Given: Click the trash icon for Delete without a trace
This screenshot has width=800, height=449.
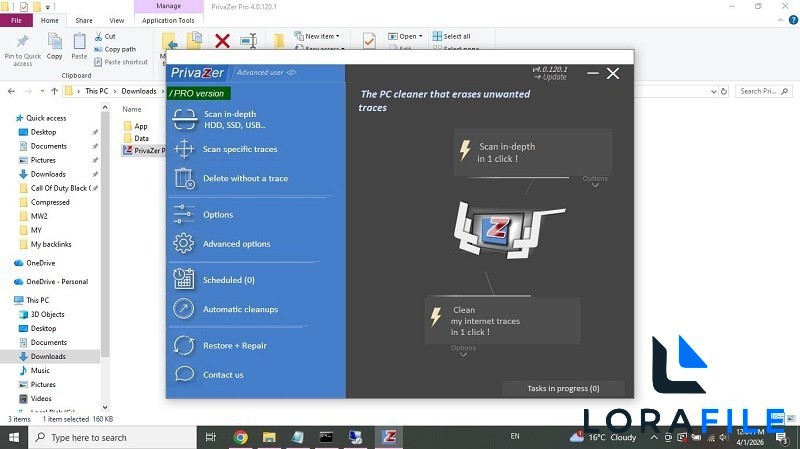Looking at the screenshot, I should pos(184,179).
